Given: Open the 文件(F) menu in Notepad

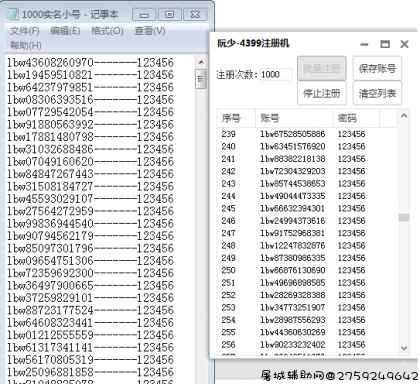Looking at the screenshot, I should pyautogui.click(x=24, y=31).
